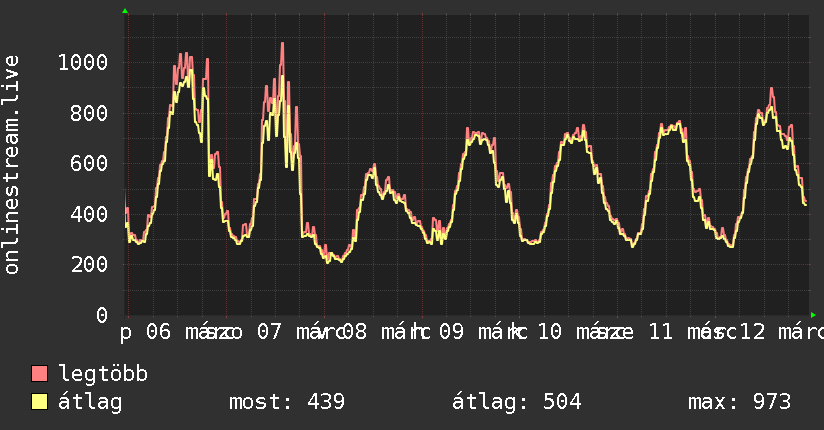Click the green arrow at x-axis end

pos(813,315)
